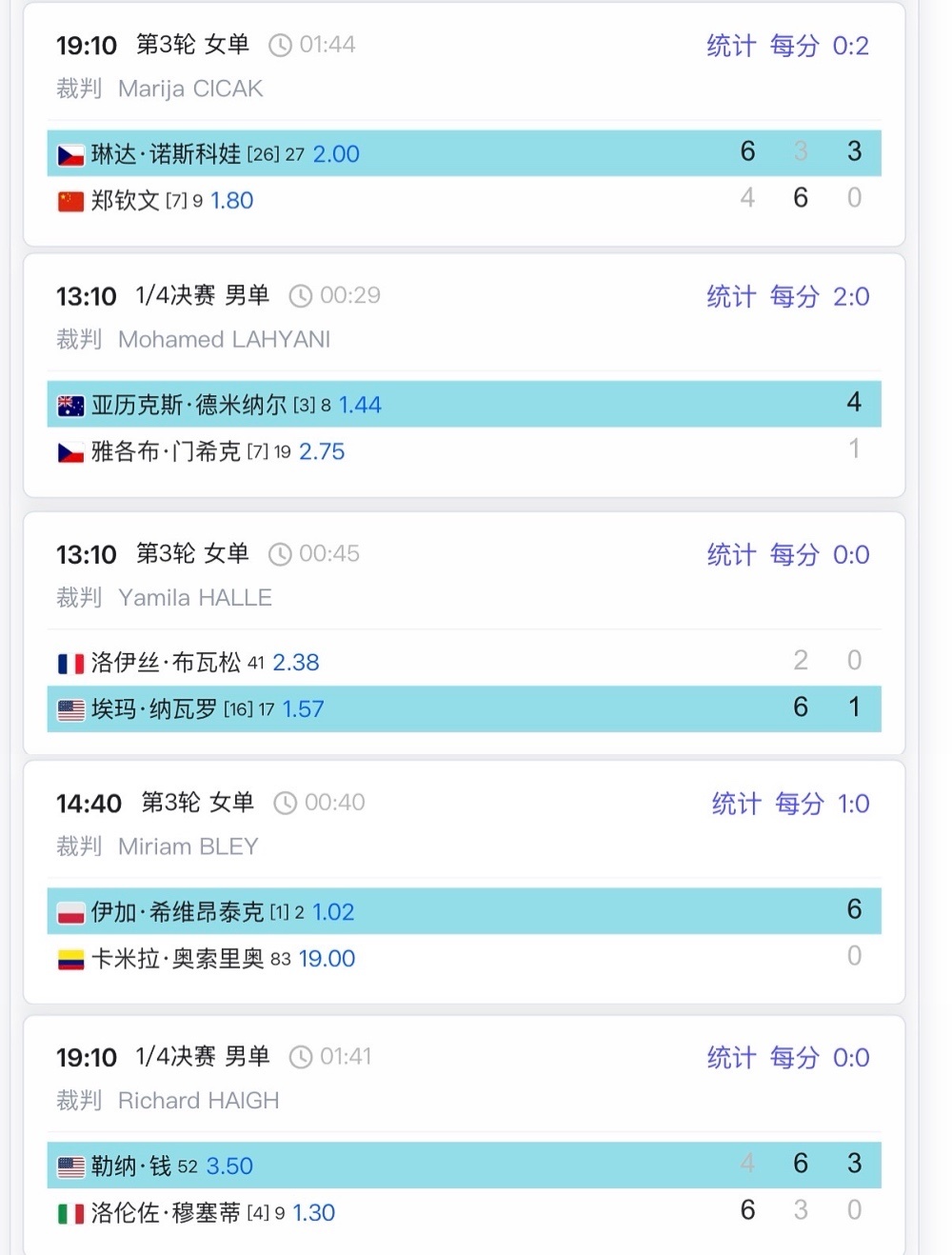This screenshot has height=1255, width=952.
Task: Open 统计 for the Noskova vs 郑钦文 match
Action: (x=731, y=46)
